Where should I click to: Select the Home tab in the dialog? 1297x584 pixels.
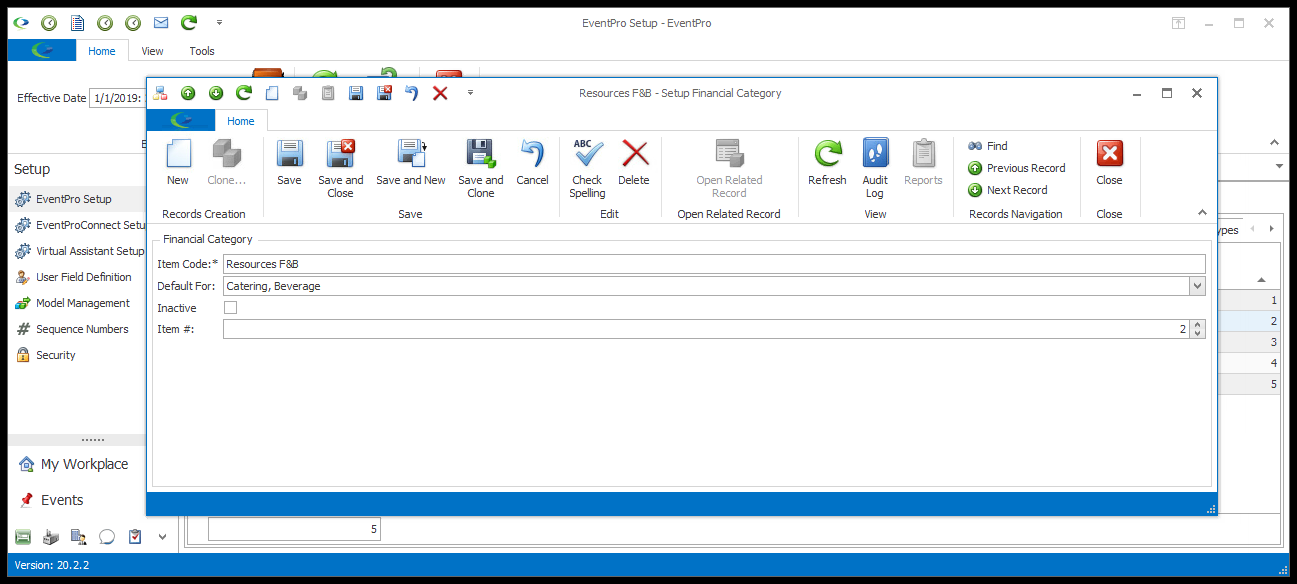[240, 121]
